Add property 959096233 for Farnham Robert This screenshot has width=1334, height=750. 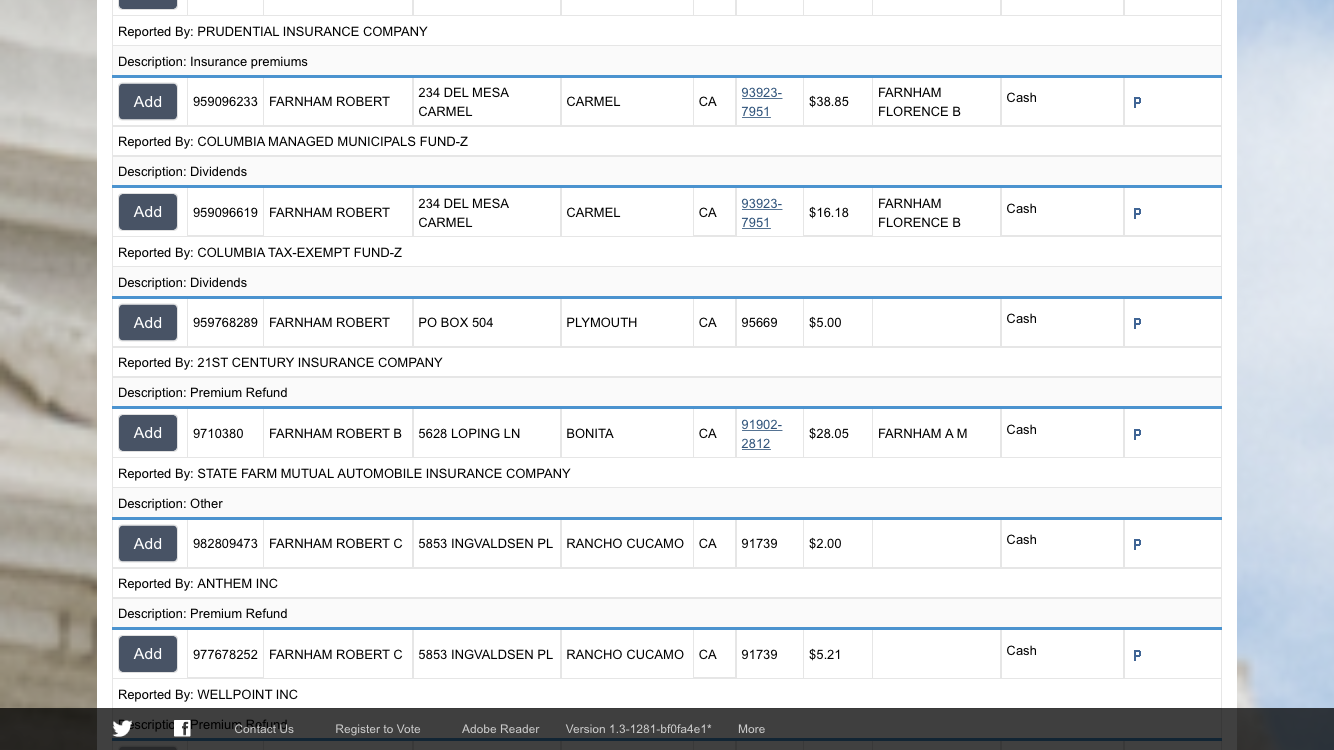click(148, 101)
